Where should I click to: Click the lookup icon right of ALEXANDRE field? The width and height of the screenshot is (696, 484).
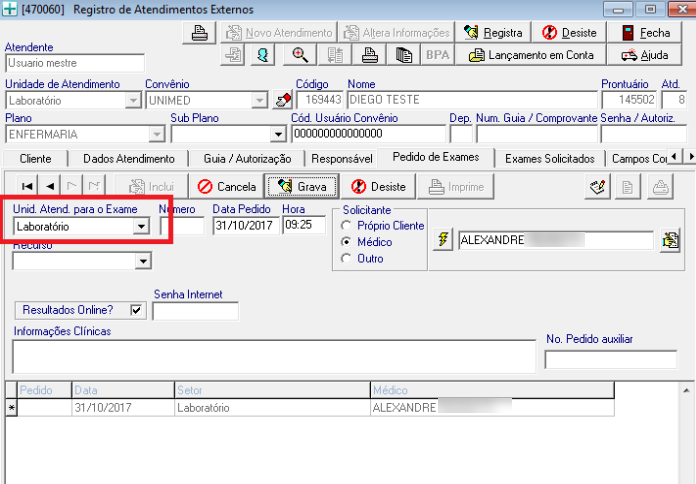coord(670,240)
